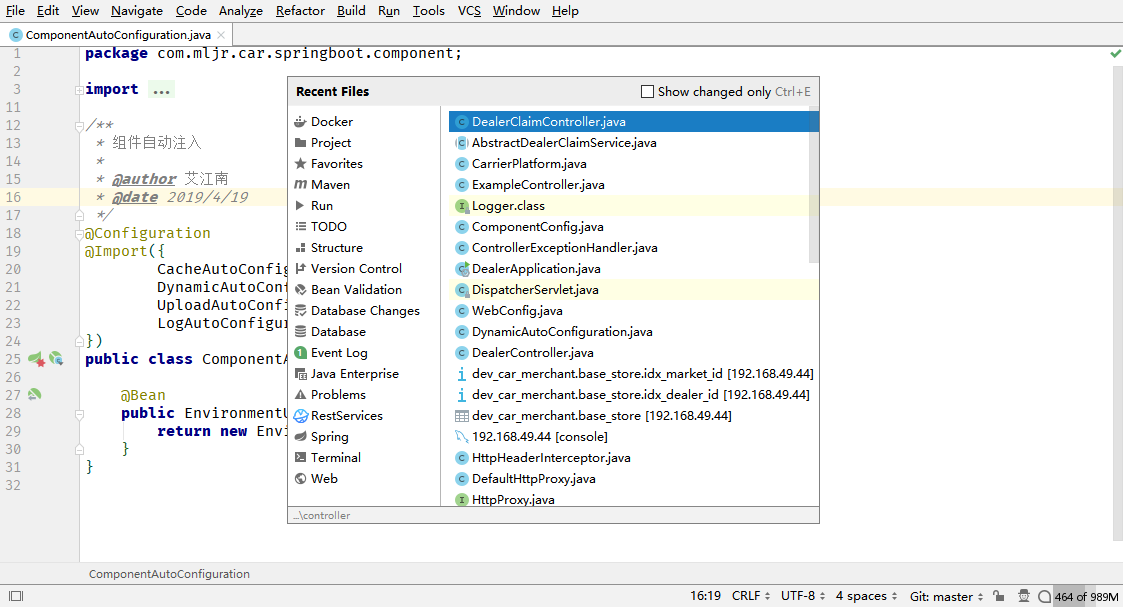Open WebConfig.java from the recent list
Image resolution: width=1123 pixels, height=607 pixels.
tap(517, 311)
